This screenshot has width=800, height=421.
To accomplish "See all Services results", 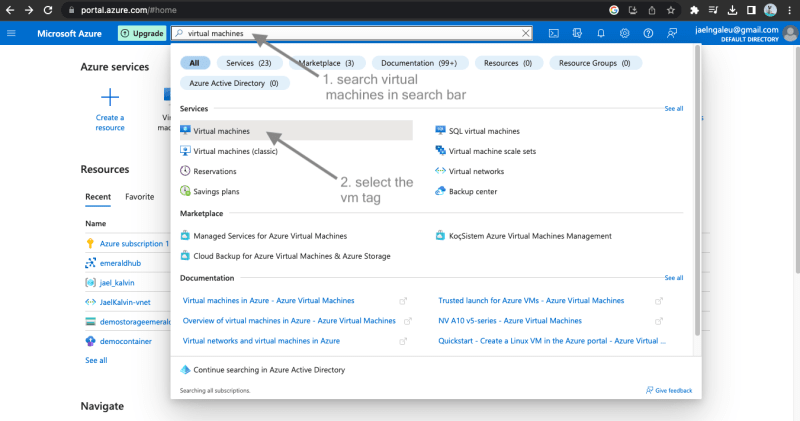I will pos(673,108).
